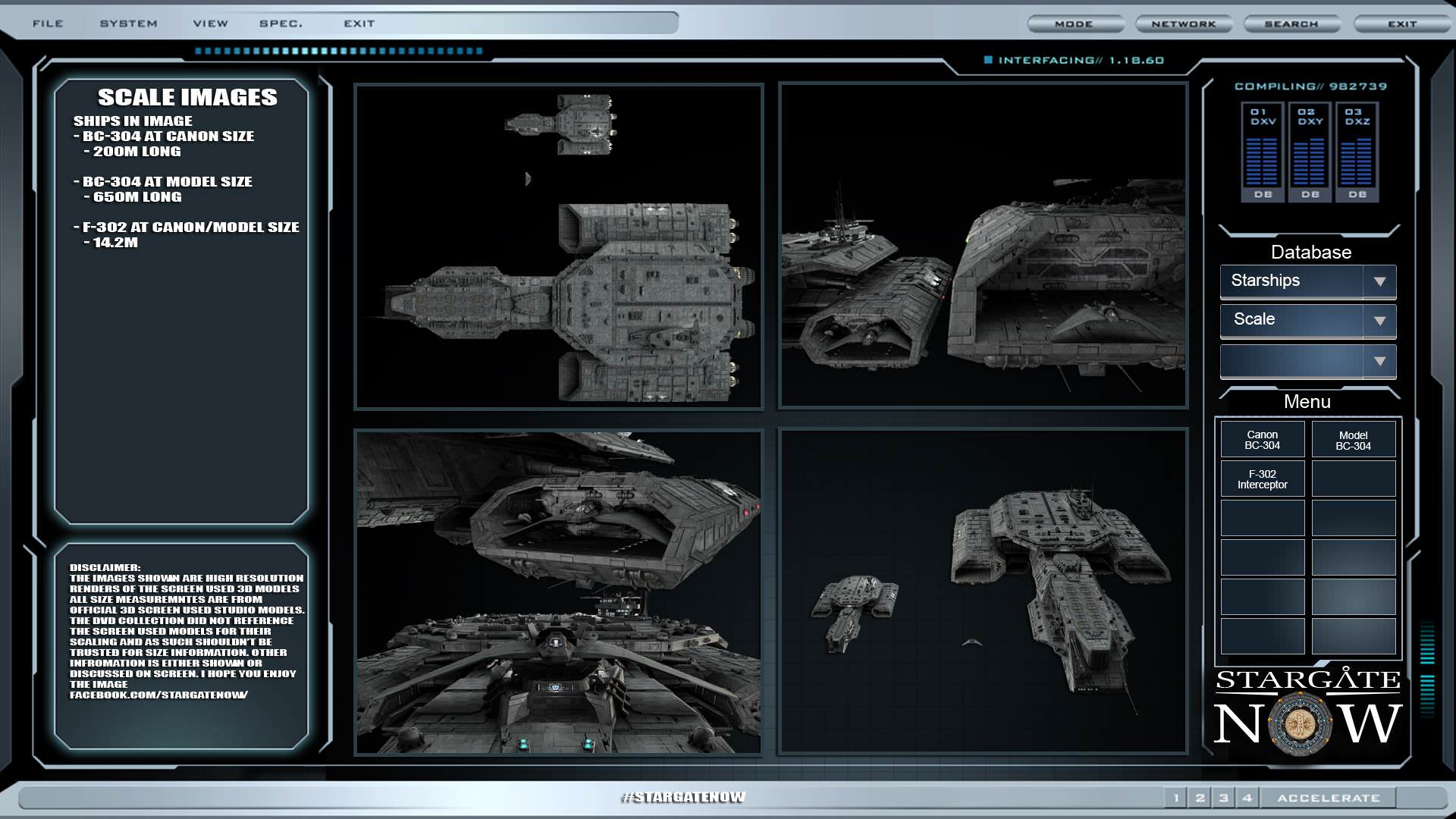This screenshot has width=1456, height=819.
Task: Click the COMPILING// 982739 readout
Action: [1310, 86]
